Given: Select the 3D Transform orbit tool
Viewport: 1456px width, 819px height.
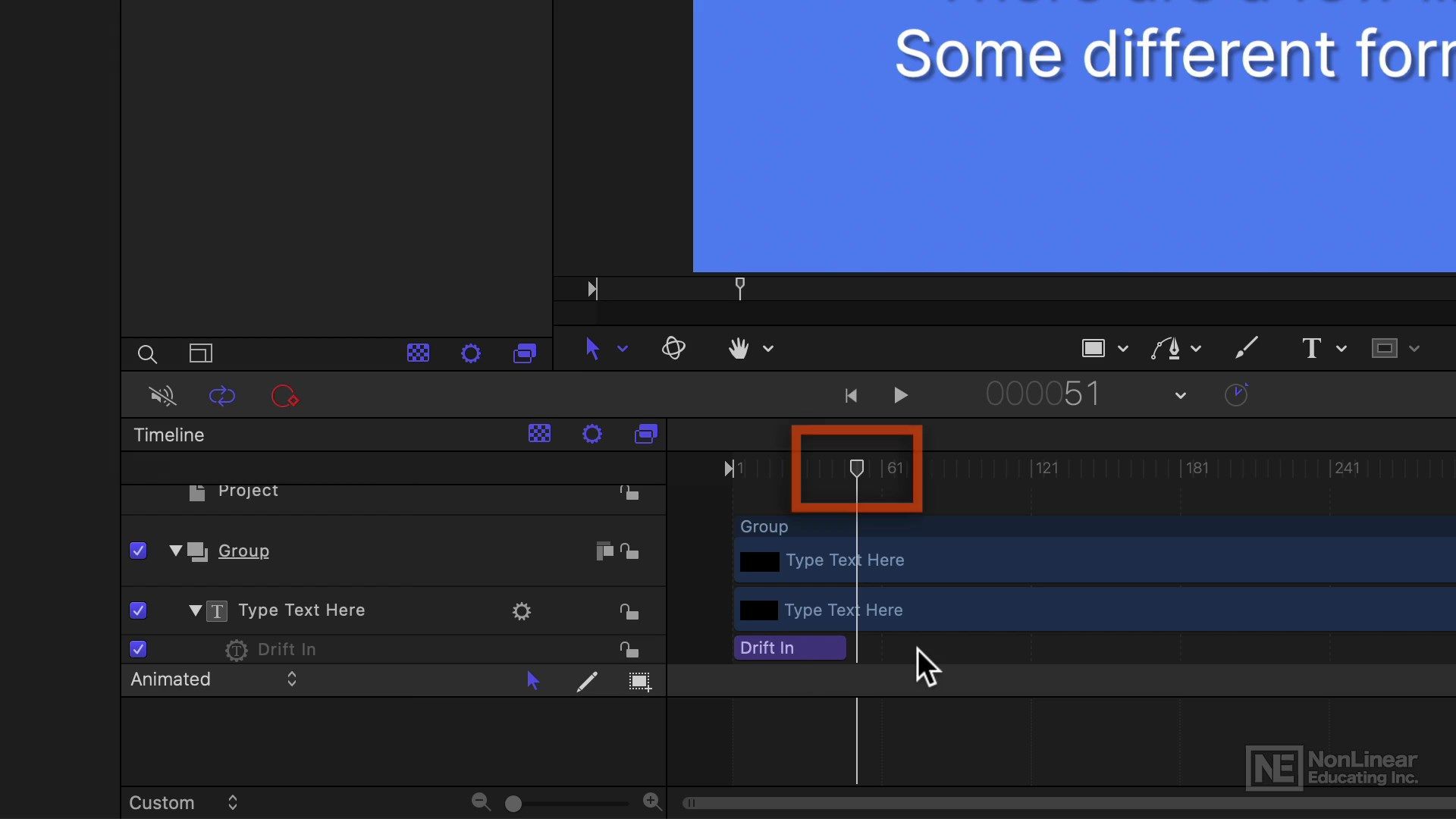Looking at the screenshot, I should 673,348.
